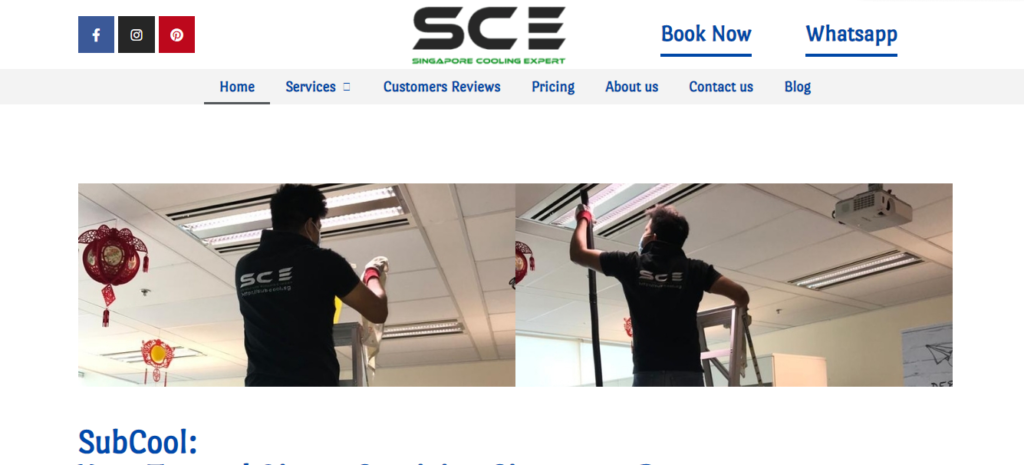Open the Instagram social icon

[136, 35]
